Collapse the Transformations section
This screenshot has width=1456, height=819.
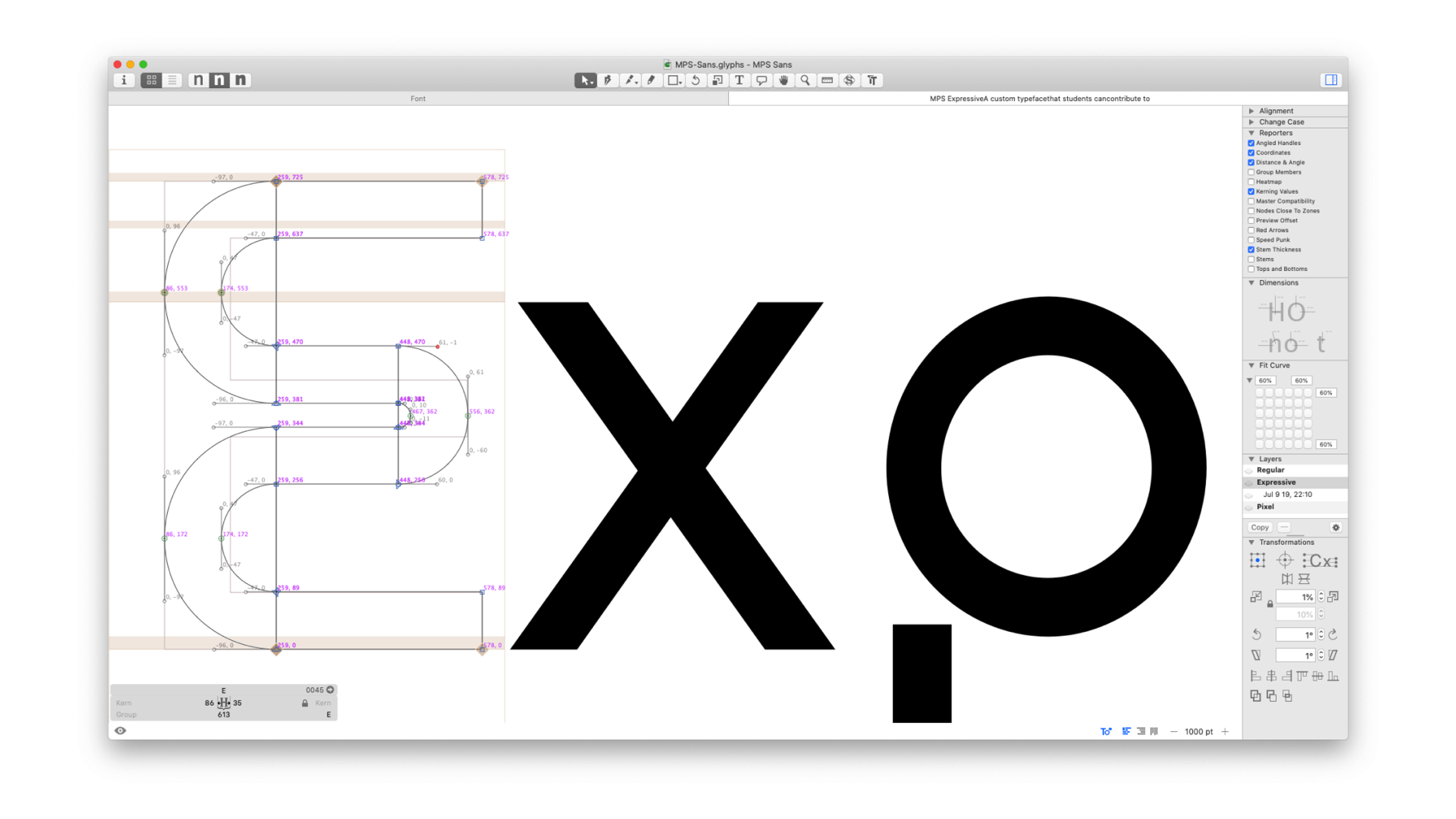coord(1251,542)
